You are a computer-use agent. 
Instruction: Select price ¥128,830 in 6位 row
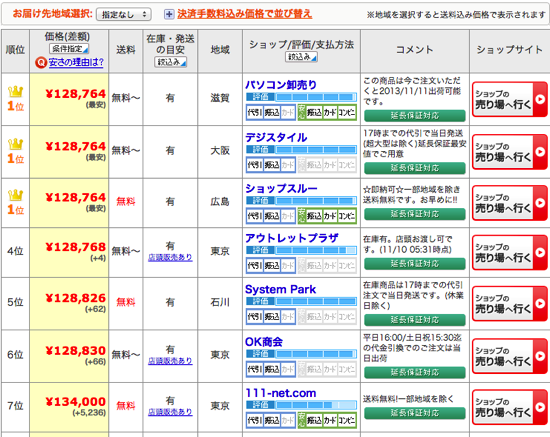coord(75,350)
